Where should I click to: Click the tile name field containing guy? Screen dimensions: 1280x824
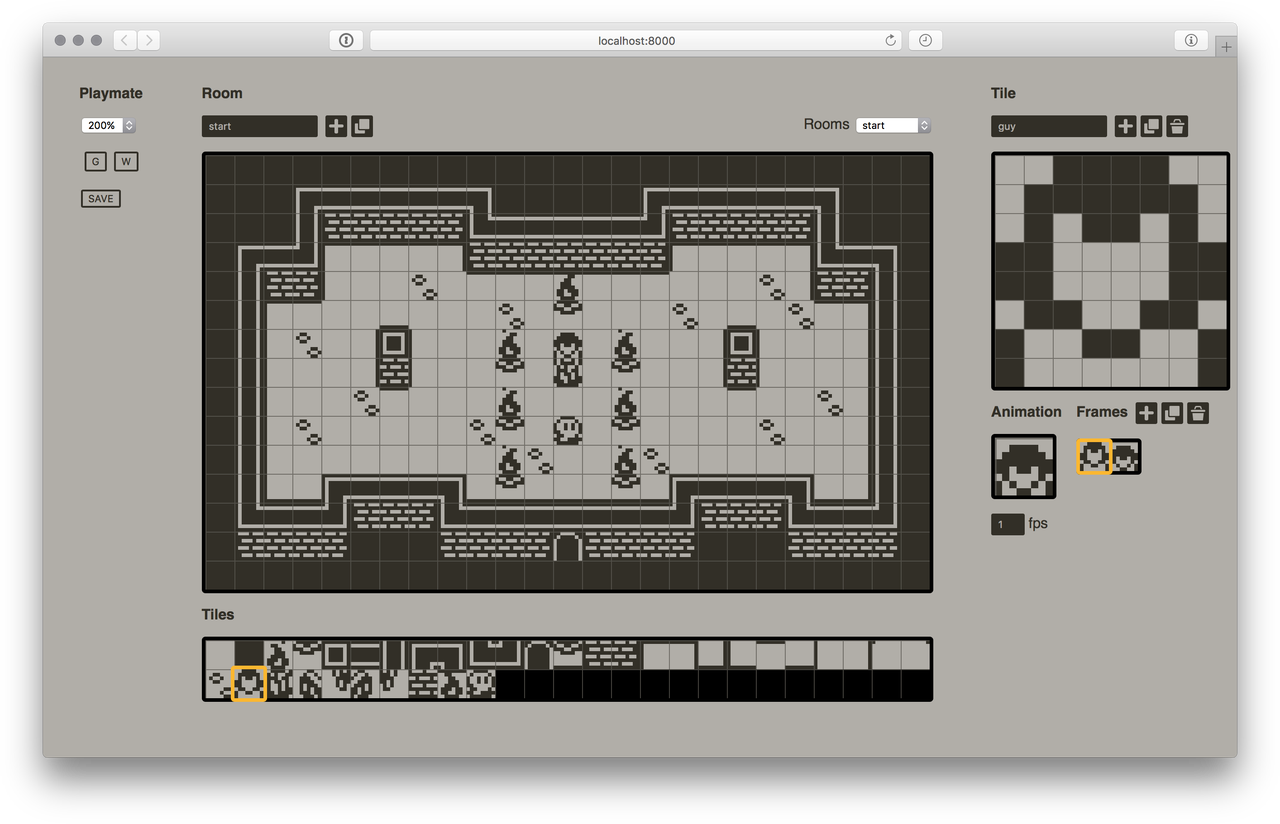pyautogui.click(x=1048, y=126)
